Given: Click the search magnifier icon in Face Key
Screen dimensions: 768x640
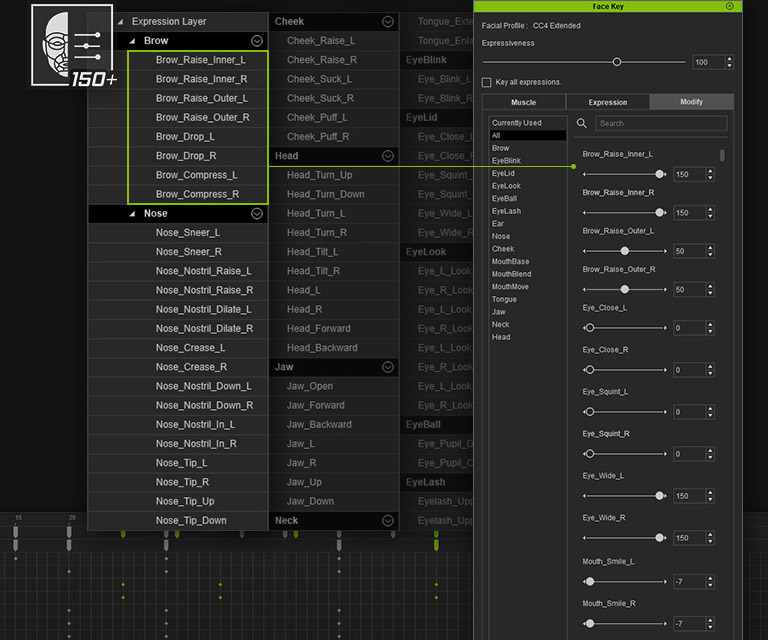Looking at the screenshot, I should pos(581,124).
